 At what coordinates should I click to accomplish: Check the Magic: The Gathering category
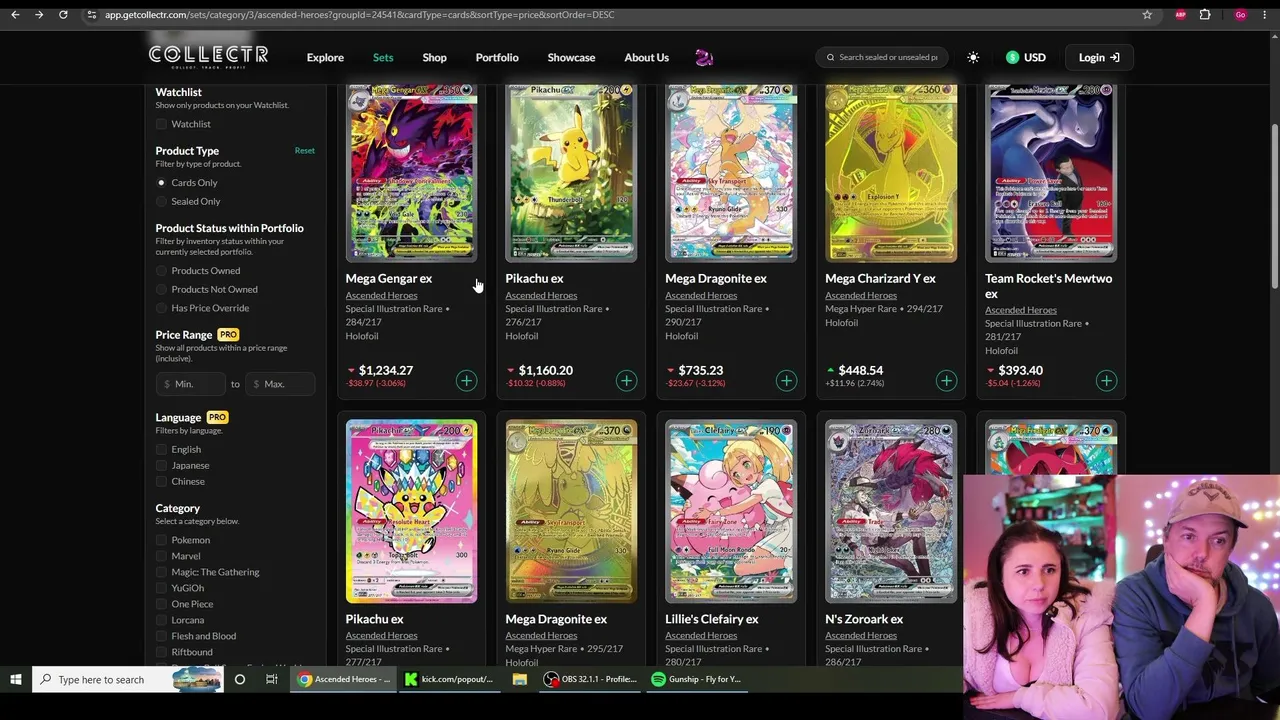161,572
